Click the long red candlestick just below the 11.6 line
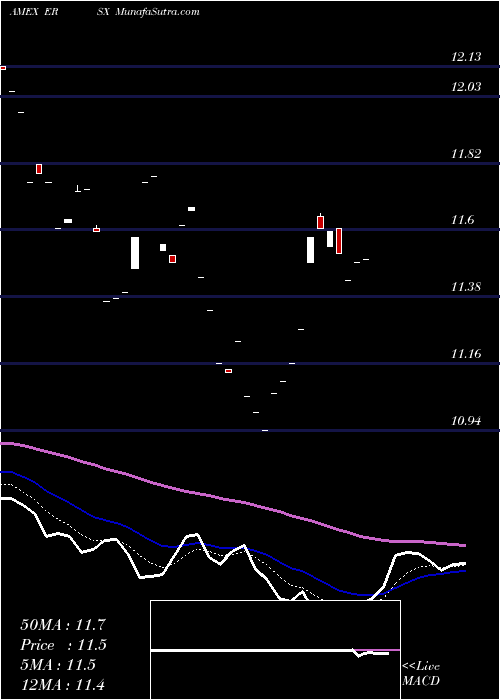 (339, 241)
